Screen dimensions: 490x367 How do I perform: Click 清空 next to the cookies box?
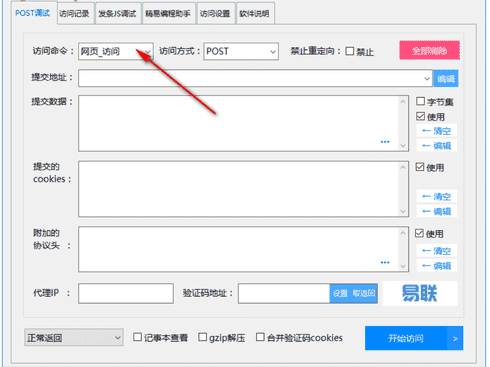pyautogui.click(x=437, y=196)
